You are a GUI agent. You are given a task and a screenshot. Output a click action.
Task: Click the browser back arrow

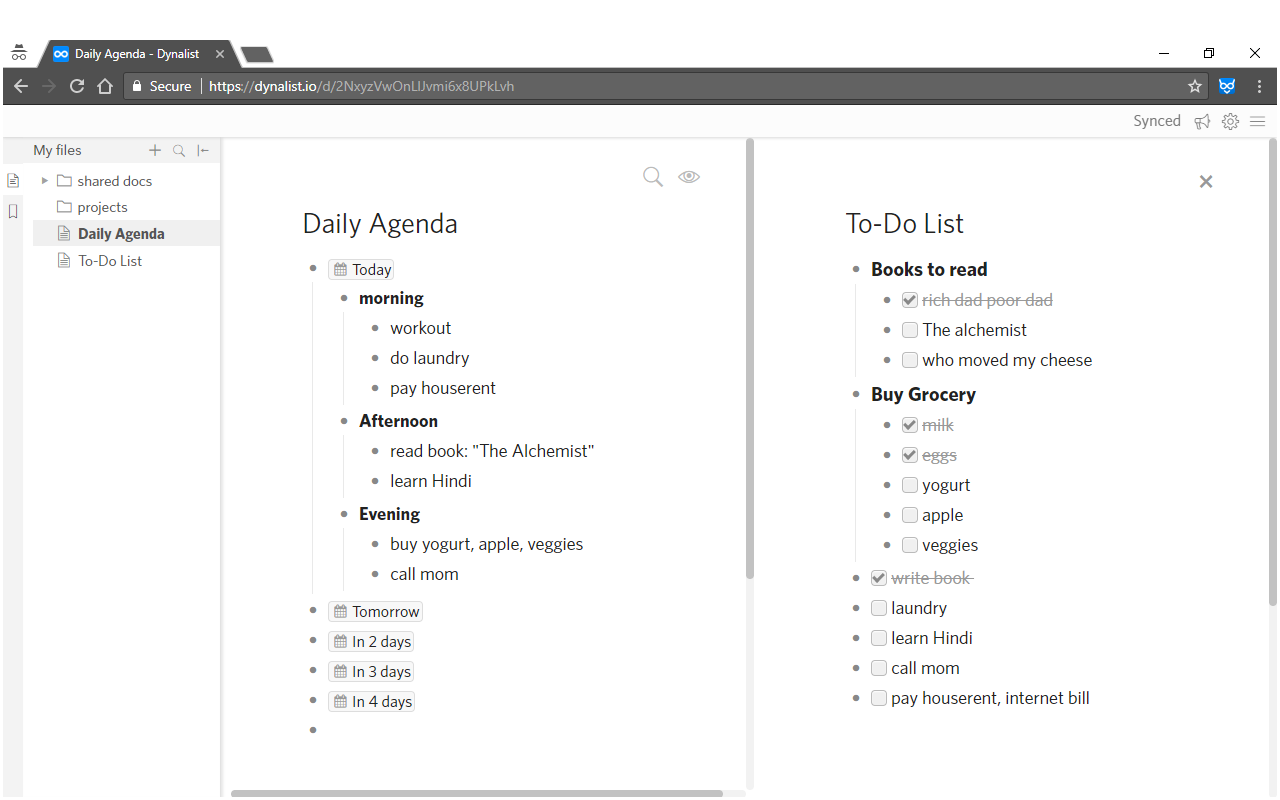click(21, 86)
